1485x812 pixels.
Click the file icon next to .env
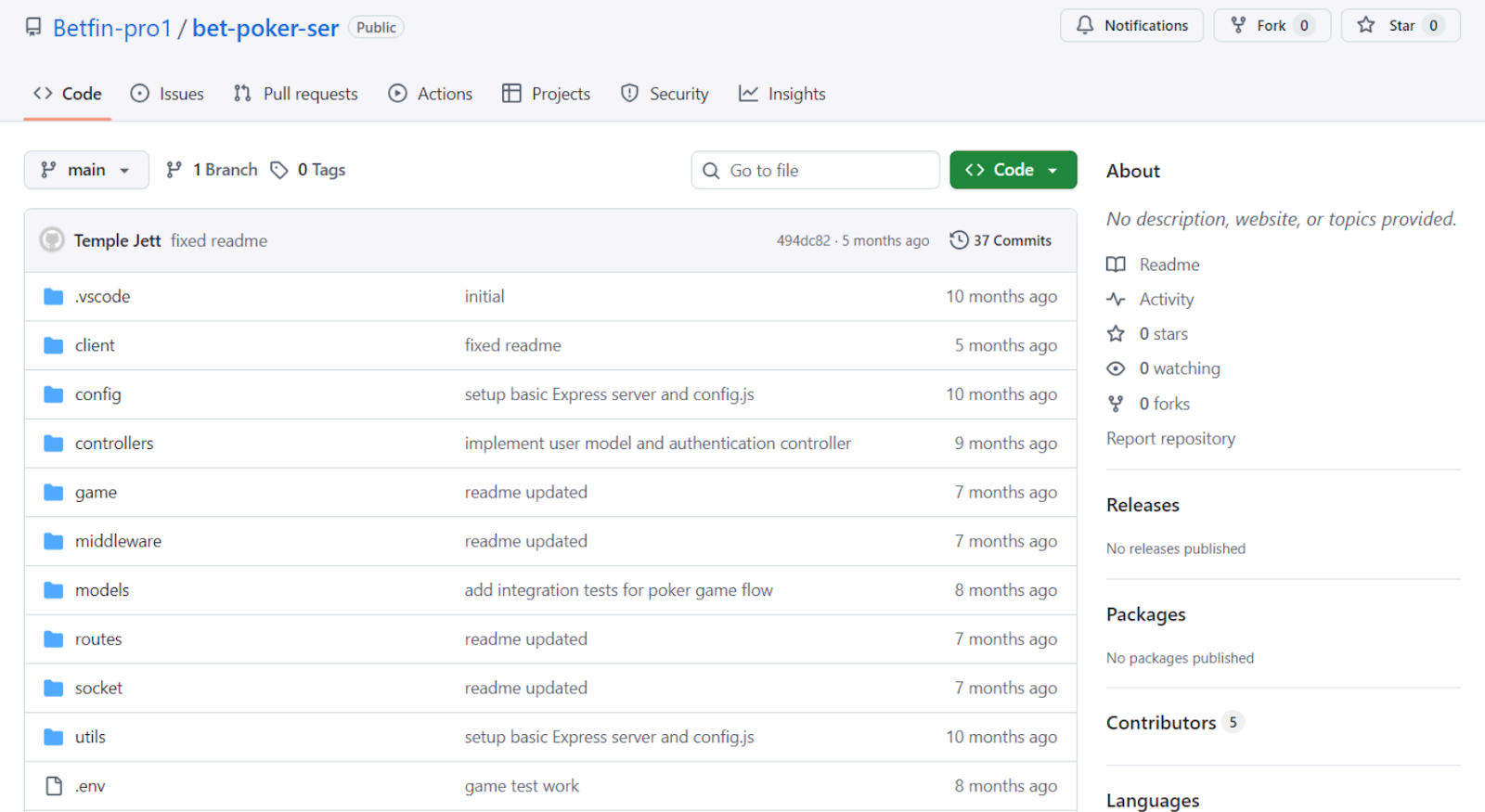pos(54,786)
